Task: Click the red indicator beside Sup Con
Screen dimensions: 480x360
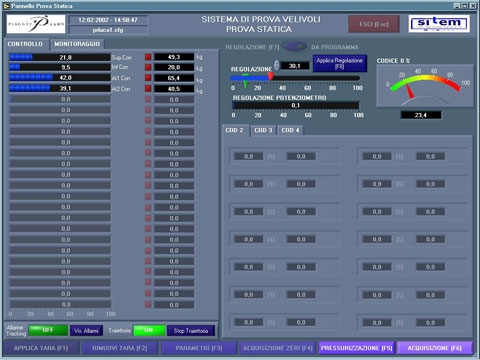Action: point(148,57)
